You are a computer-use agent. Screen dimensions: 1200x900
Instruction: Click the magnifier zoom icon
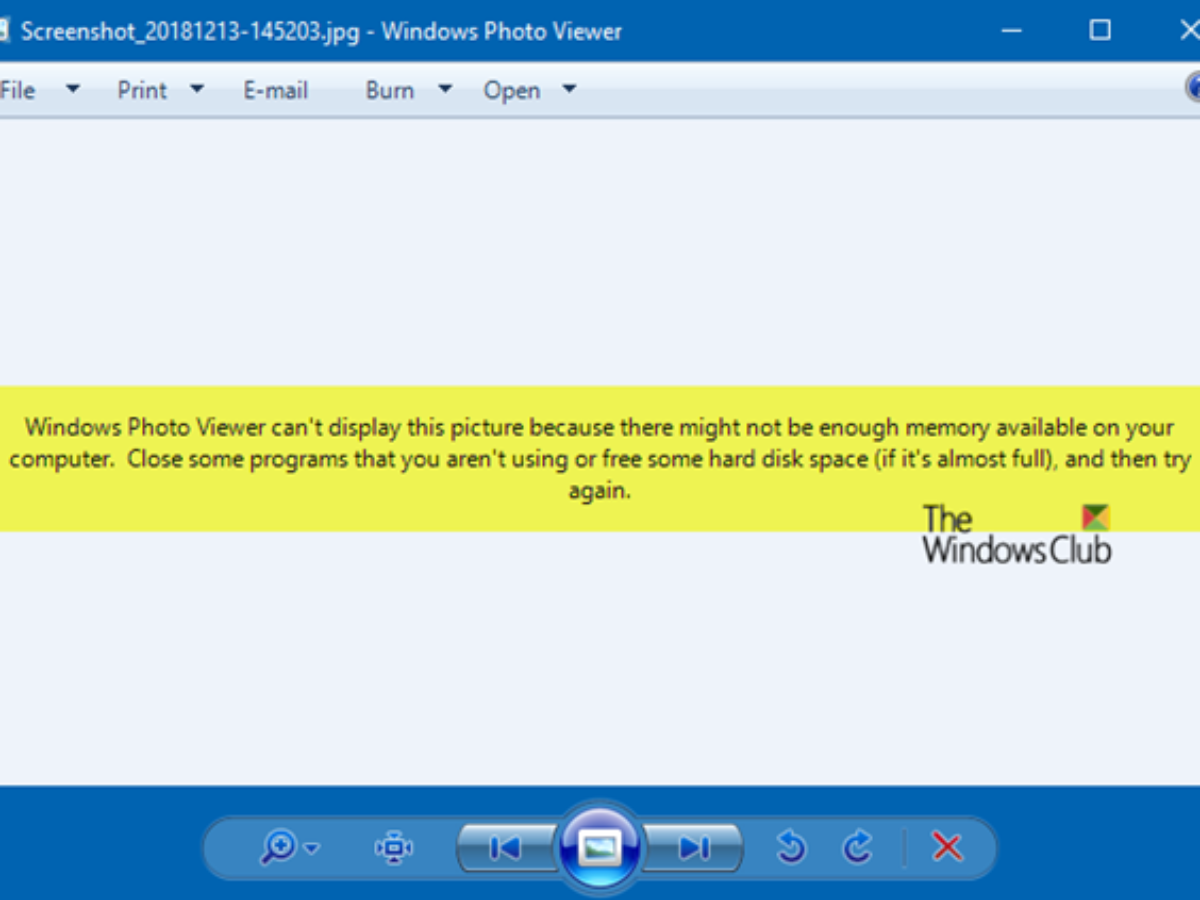click(x=277, y=848)
